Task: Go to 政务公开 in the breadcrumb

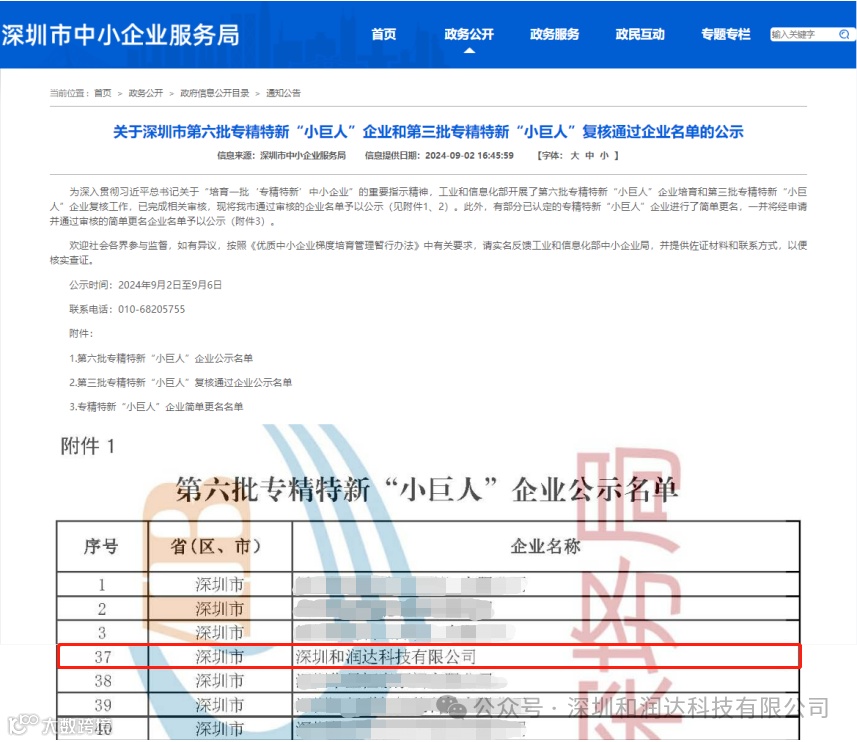Action: click(x=146, y=93)
